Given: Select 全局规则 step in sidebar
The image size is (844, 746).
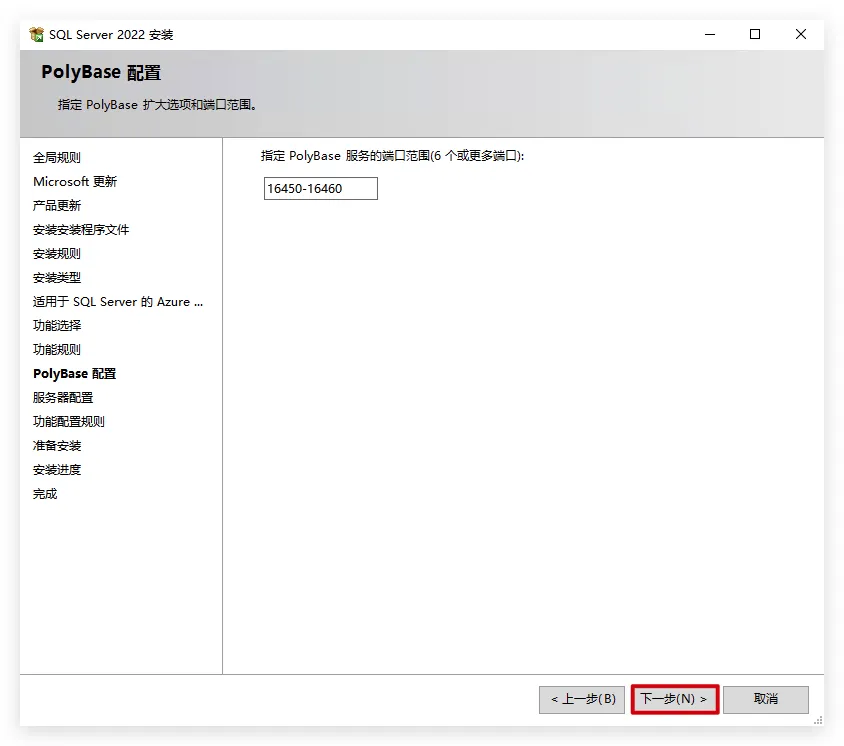Looking at the screenshot, I should [57, 158].
